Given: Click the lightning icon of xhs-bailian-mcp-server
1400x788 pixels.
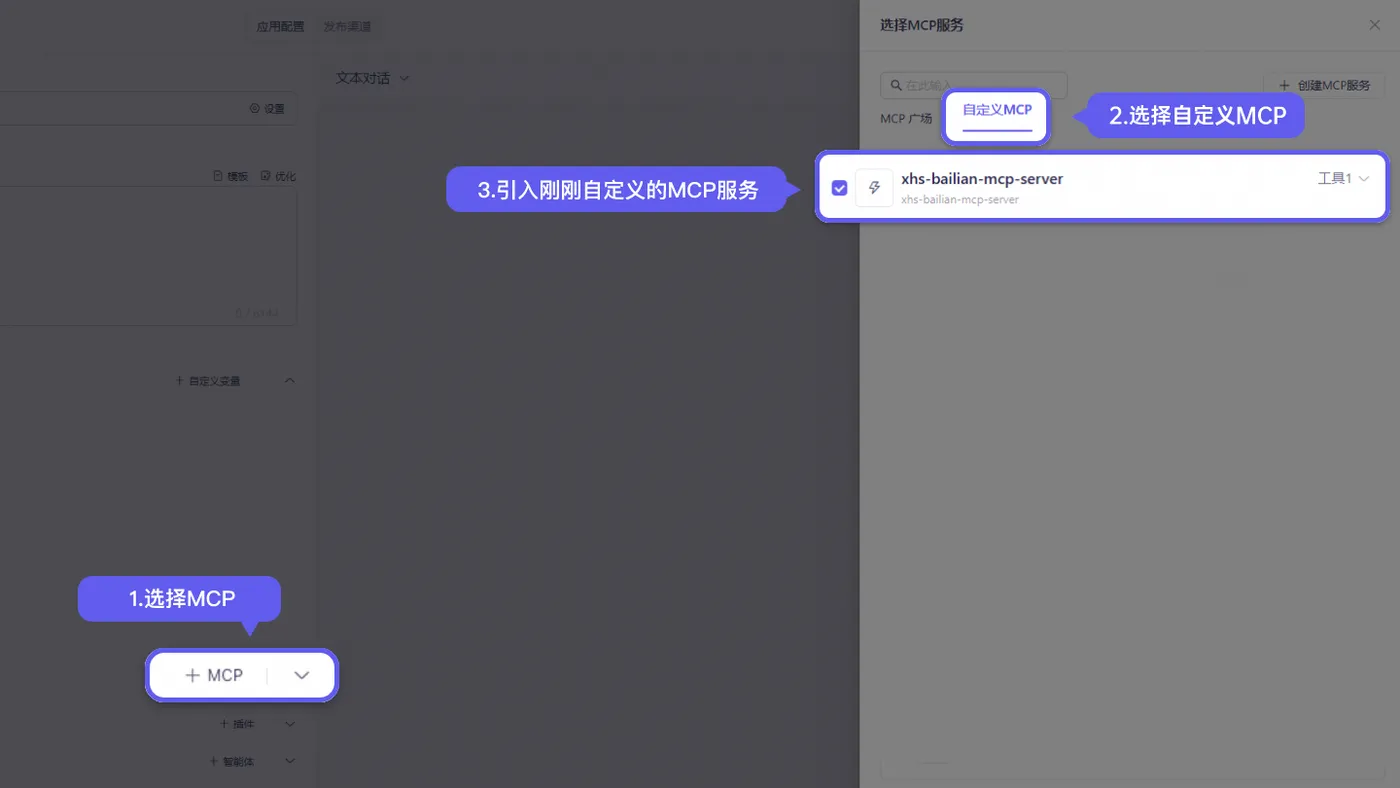Looking at the screenshot, I should click(x=874, y=187).
